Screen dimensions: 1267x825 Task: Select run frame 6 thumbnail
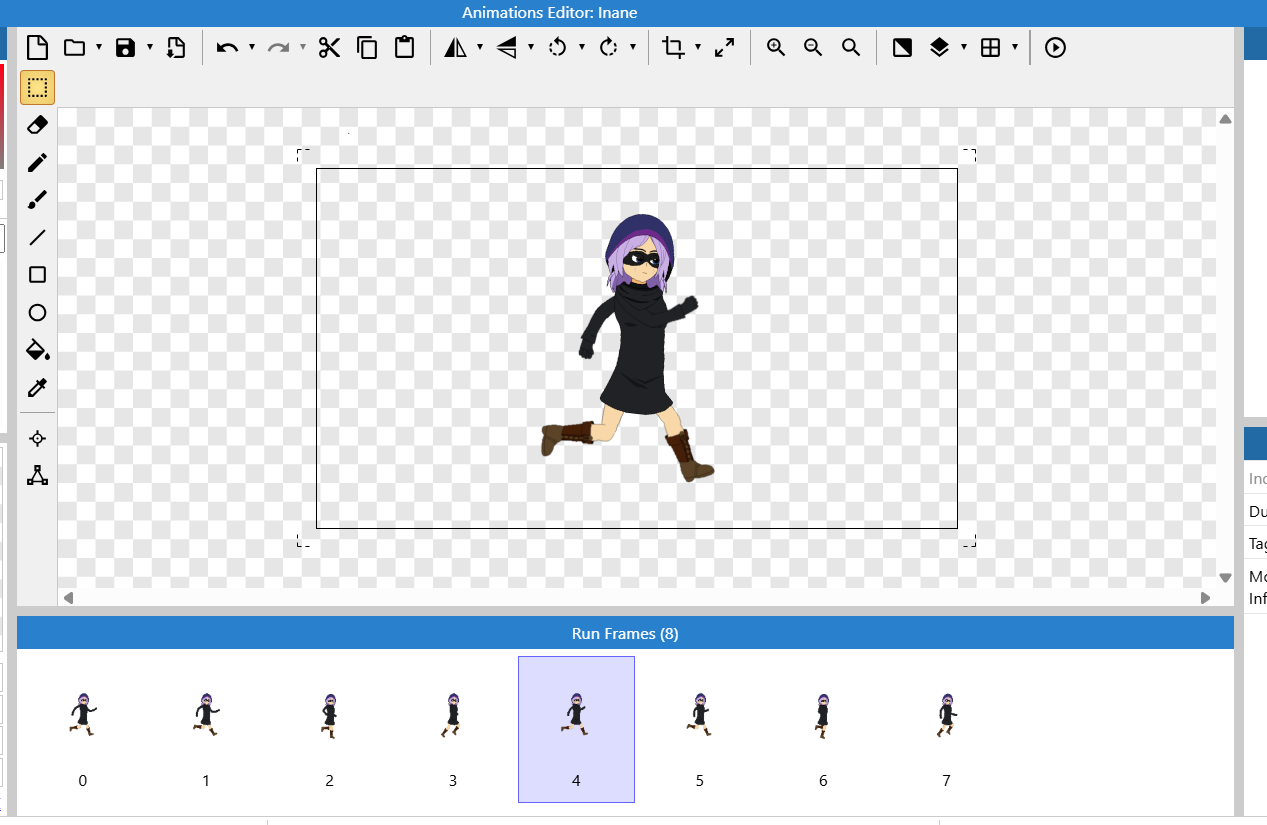tap(823, 729)
